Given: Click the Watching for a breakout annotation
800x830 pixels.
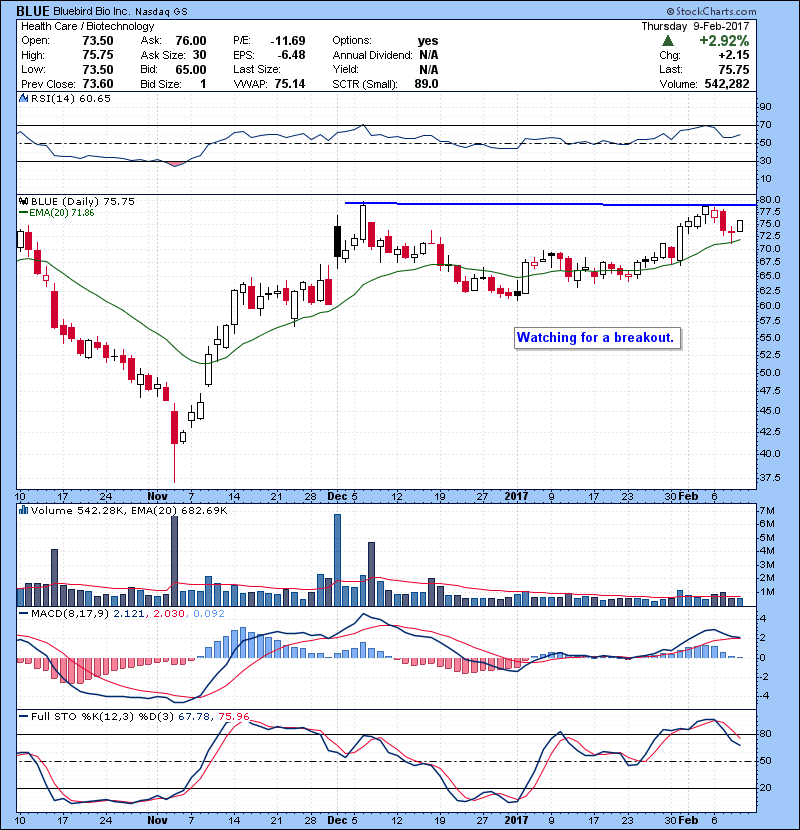Looking at the screenshot, I should pos(595,337).
